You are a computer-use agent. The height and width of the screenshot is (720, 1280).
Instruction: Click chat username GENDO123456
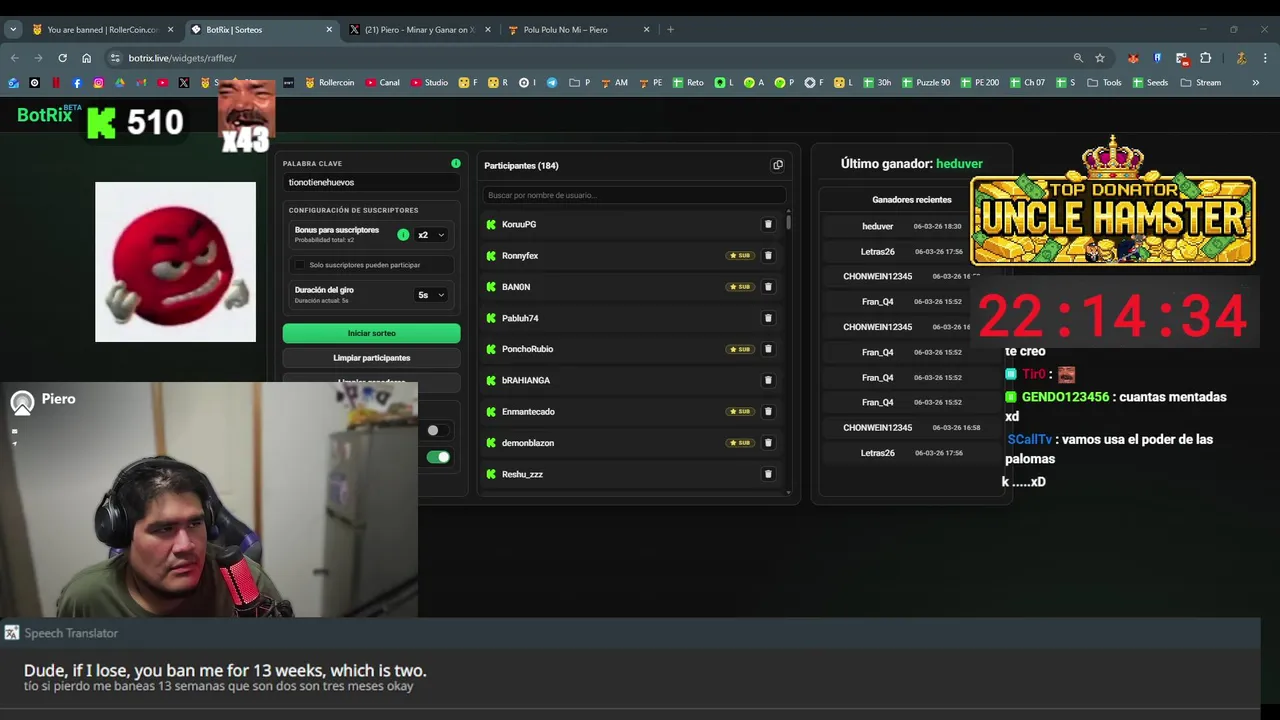point(1065,397)
